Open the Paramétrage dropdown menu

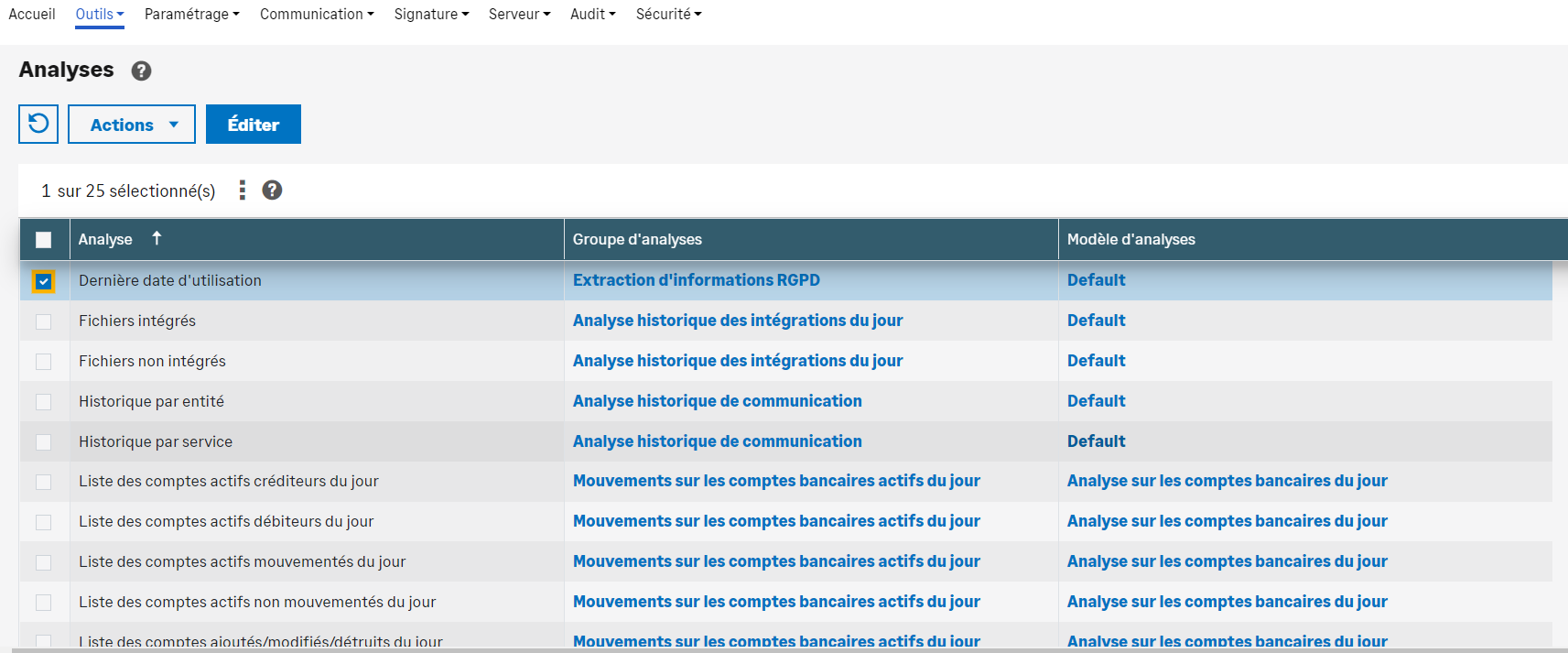[191, 15]
